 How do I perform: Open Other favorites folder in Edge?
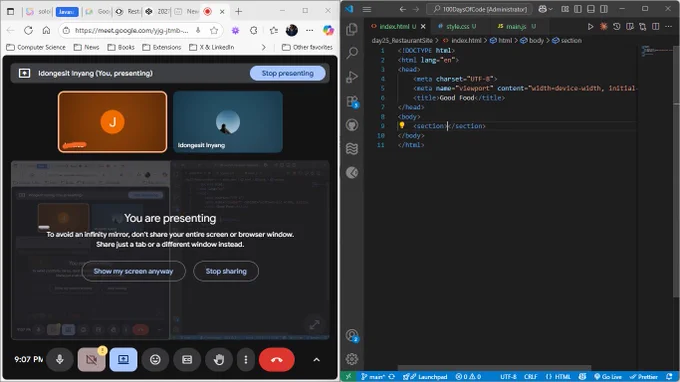click(x=307, y=47)
